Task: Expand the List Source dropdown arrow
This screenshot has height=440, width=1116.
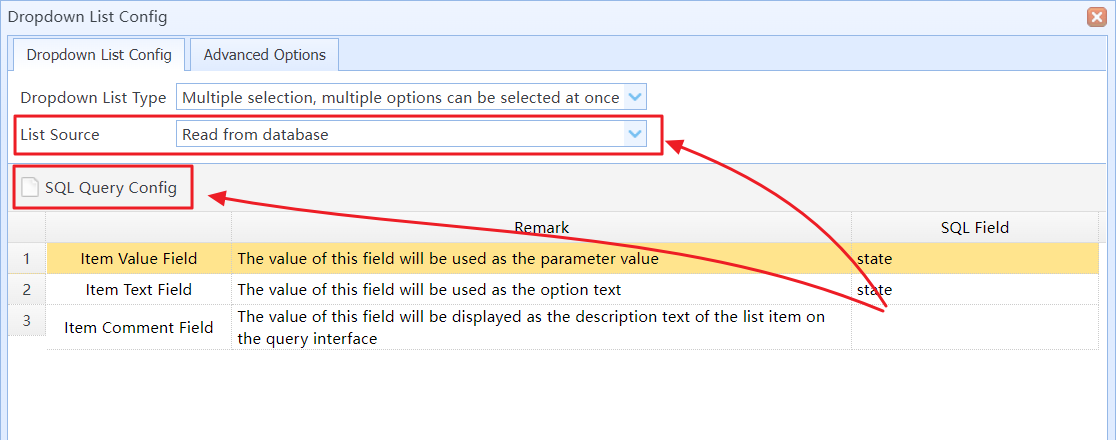Action: pyautogui.click(x=635, y=133)
